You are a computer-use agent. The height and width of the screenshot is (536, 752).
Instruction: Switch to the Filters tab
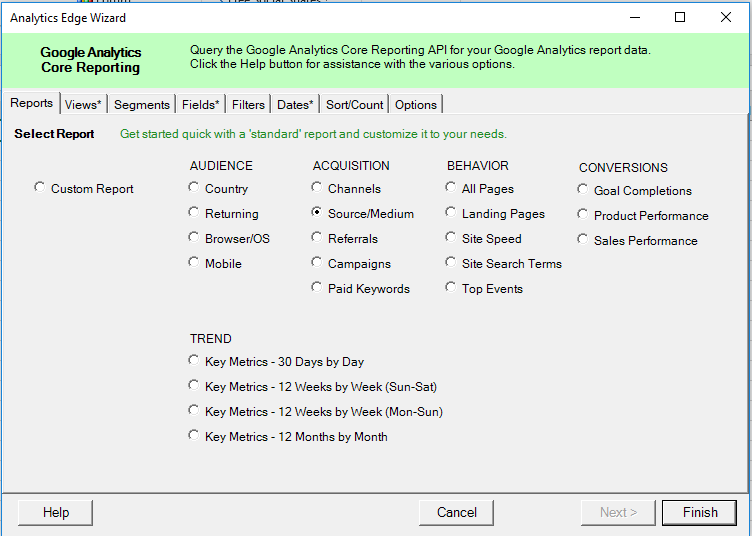click(x=248, y=105)
